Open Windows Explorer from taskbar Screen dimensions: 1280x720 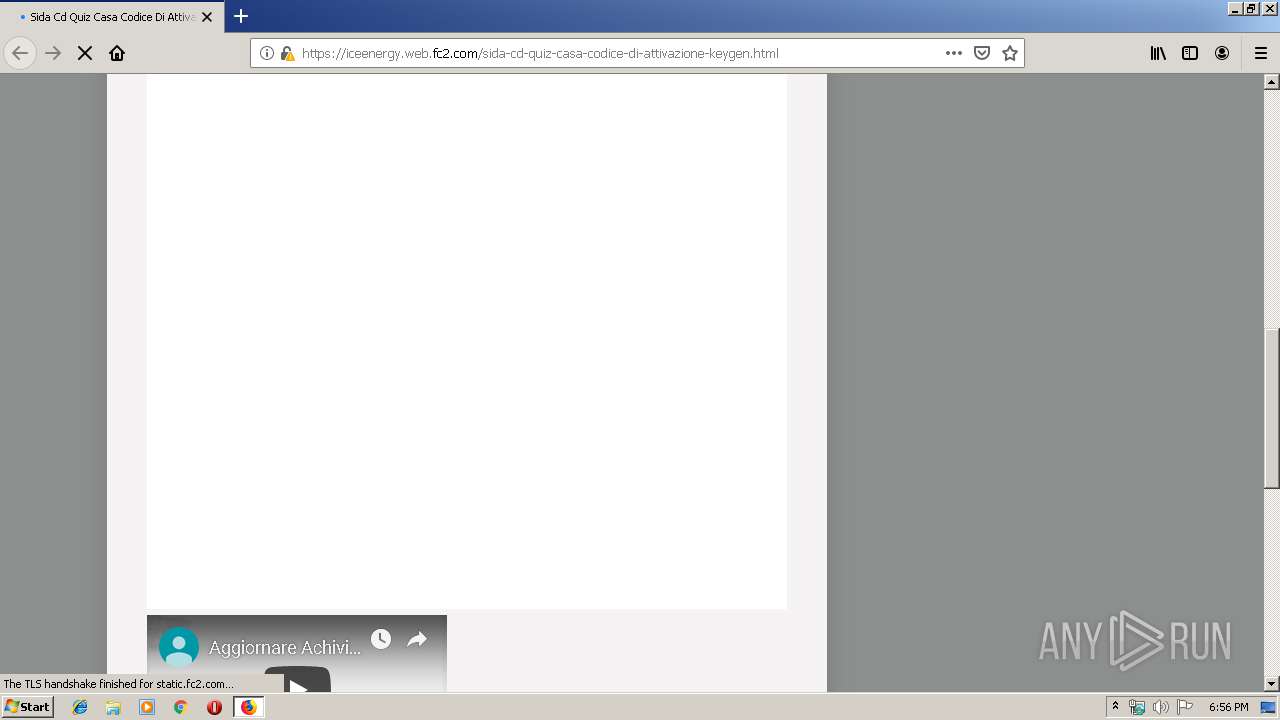click(x=113, y=707)
